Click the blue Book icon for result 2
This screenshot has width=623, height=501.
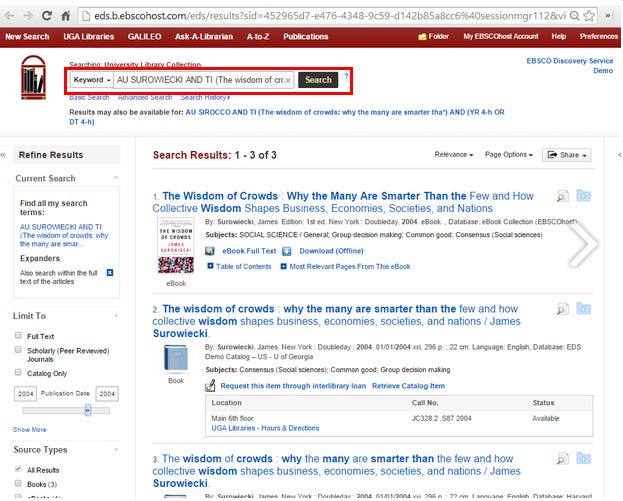[x=176, y=358]
